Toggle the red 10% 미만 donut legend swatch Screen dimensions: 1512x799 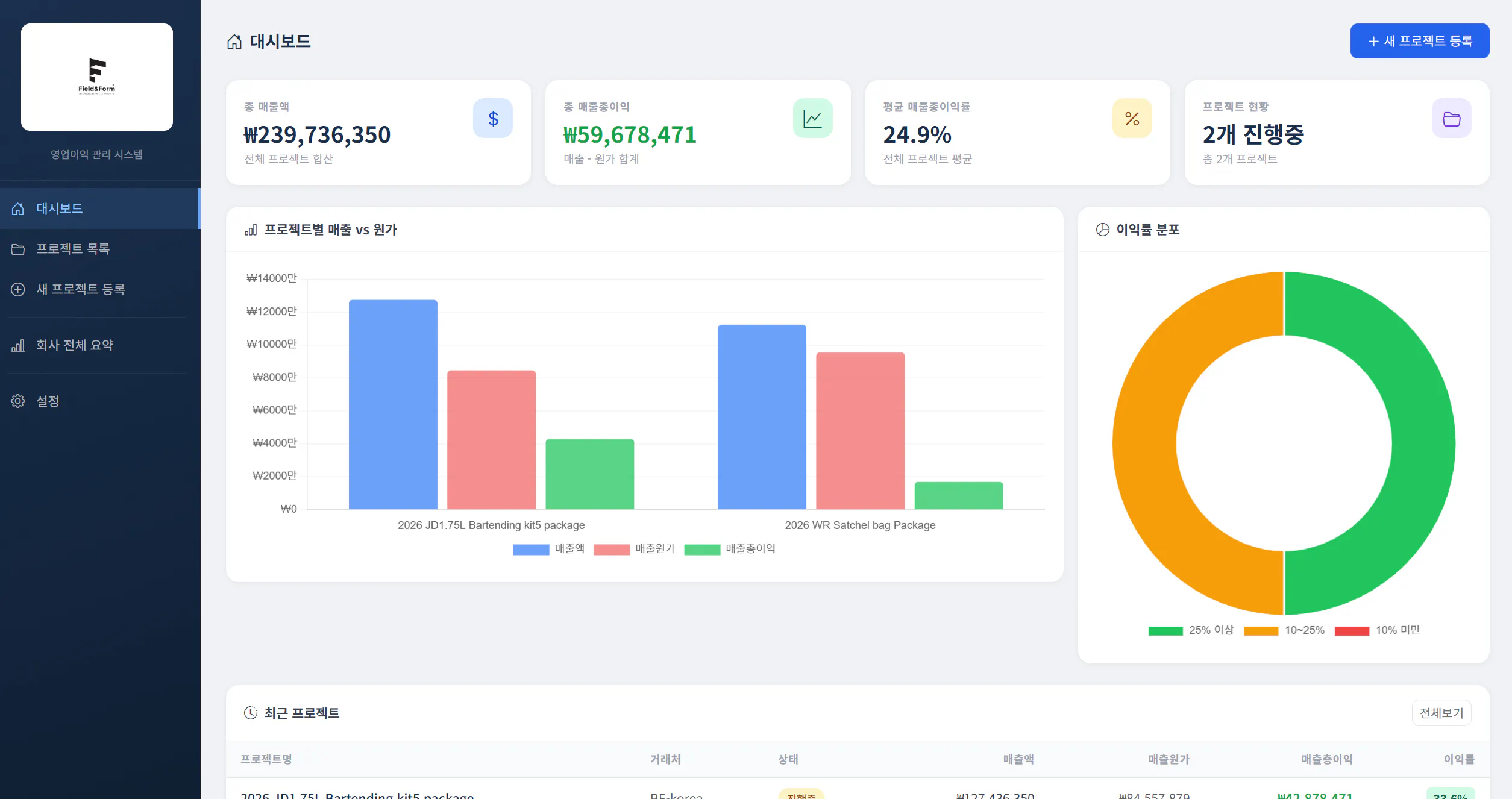pyautogui.click(x=1352, y=631)
